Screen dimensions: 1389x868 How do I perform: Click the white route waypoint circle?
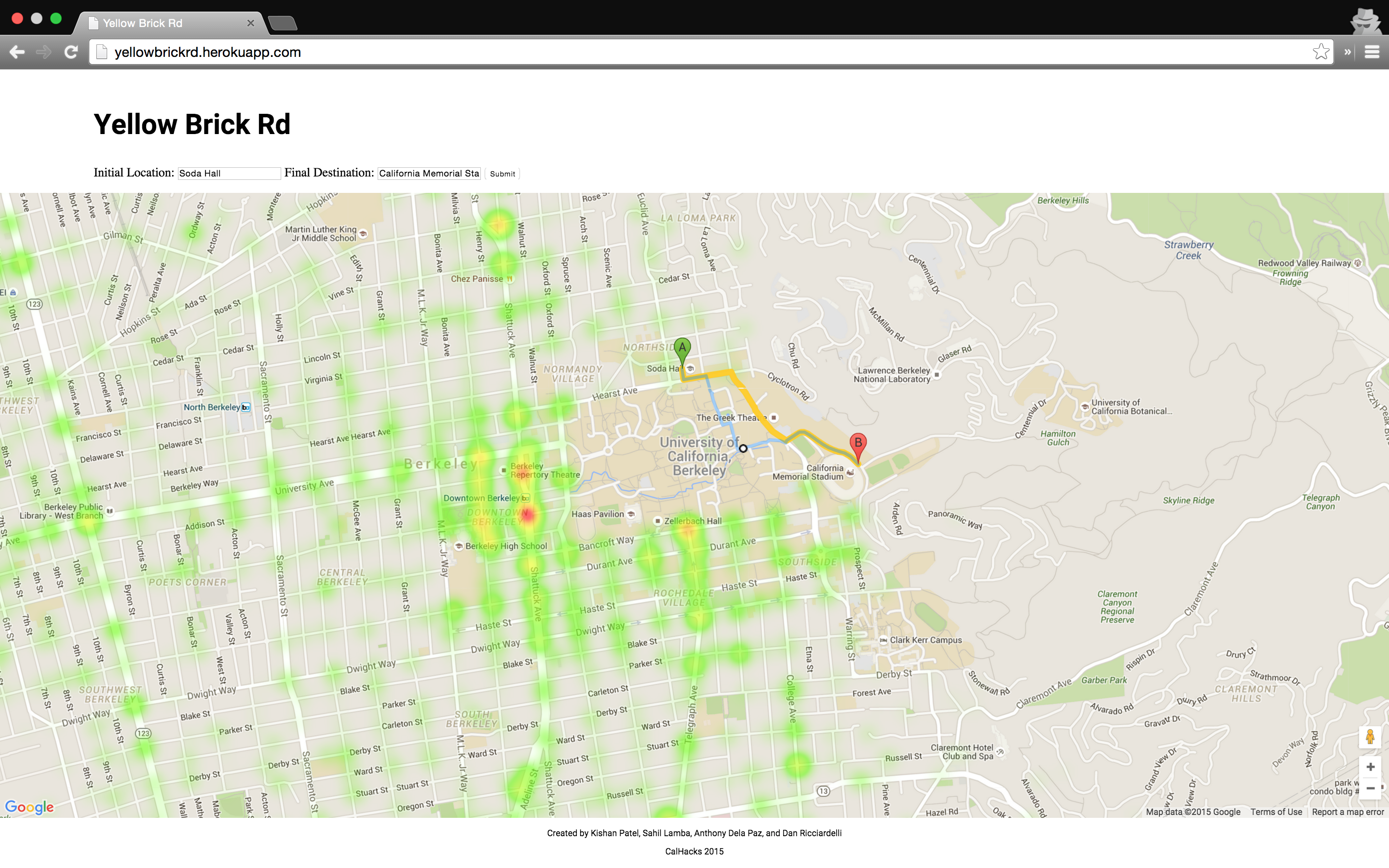[743, 448]
